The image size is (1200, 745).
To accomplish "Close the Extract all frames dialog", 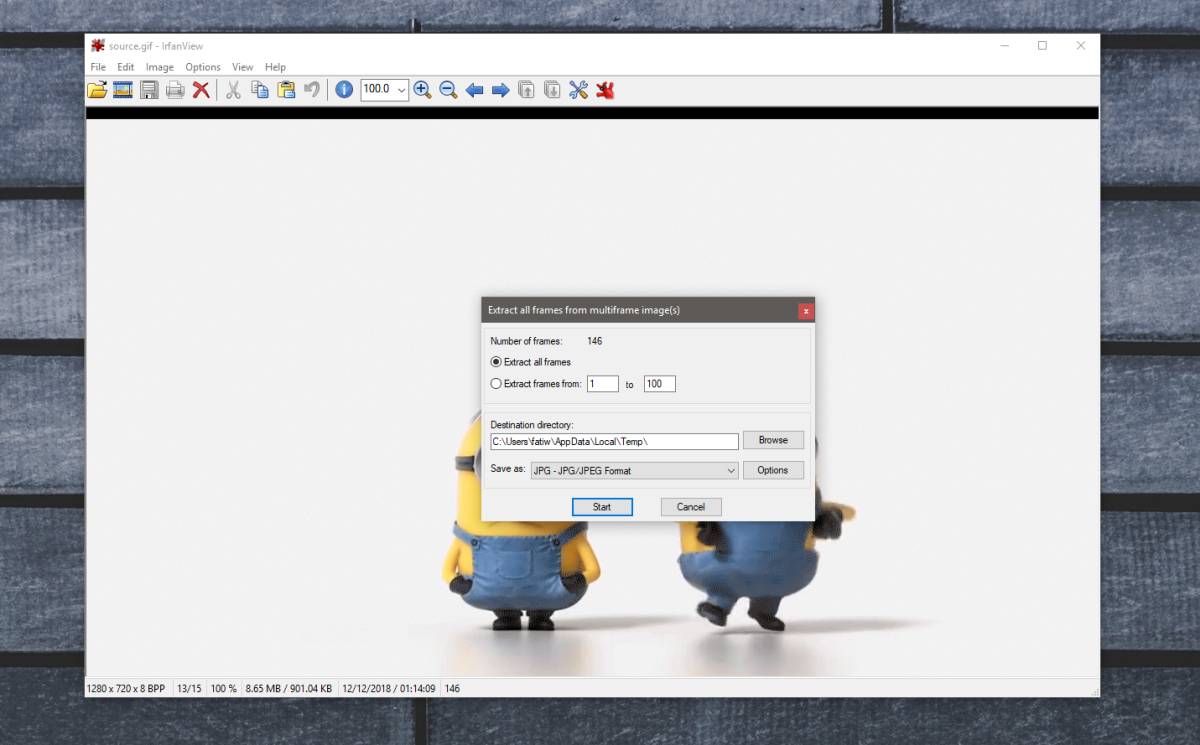I will pos(806,311).
